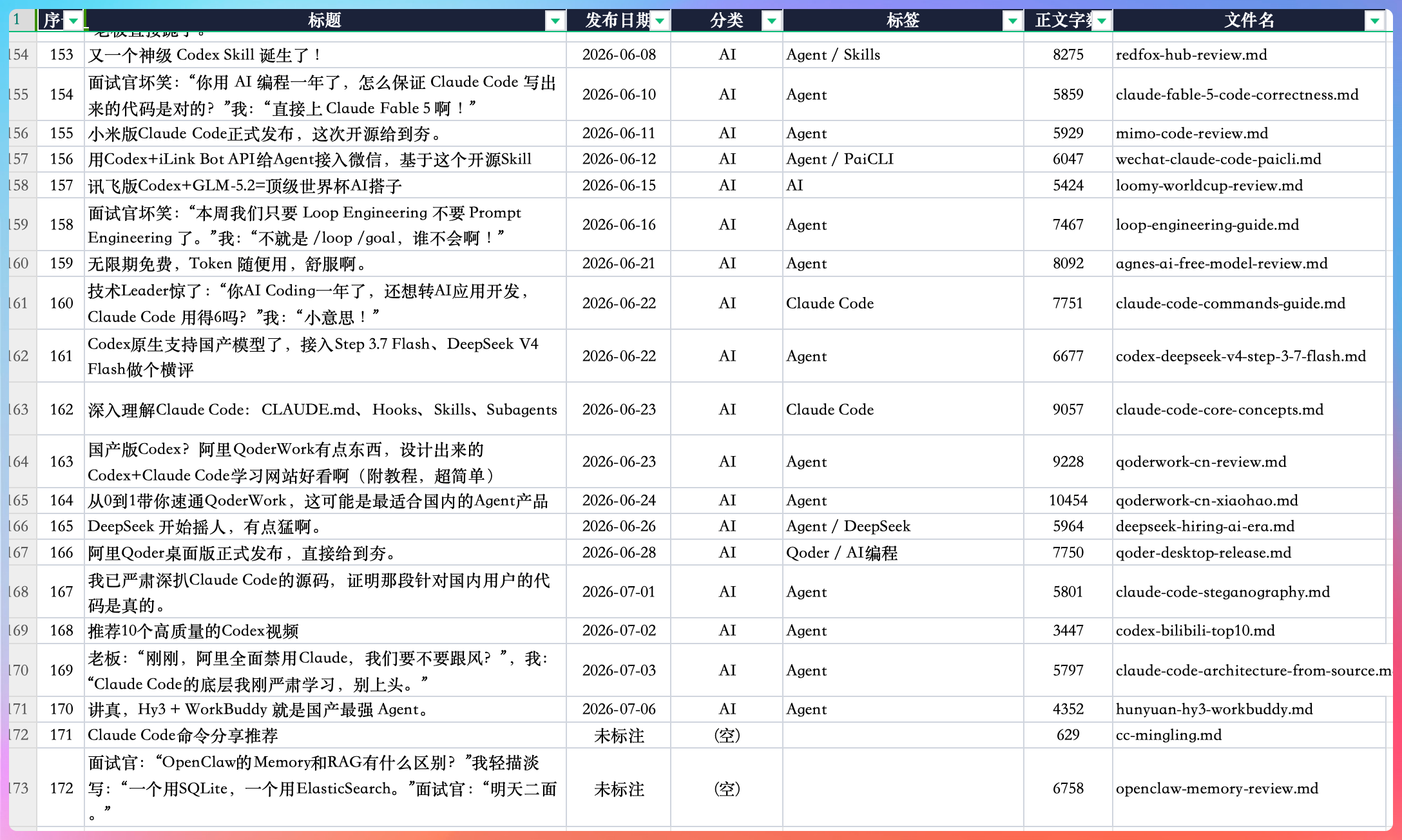The width and height of the screenshot is (1402, 840).
Task: Select the date cell 2026-06-28
Action: [x=619, y=553]
